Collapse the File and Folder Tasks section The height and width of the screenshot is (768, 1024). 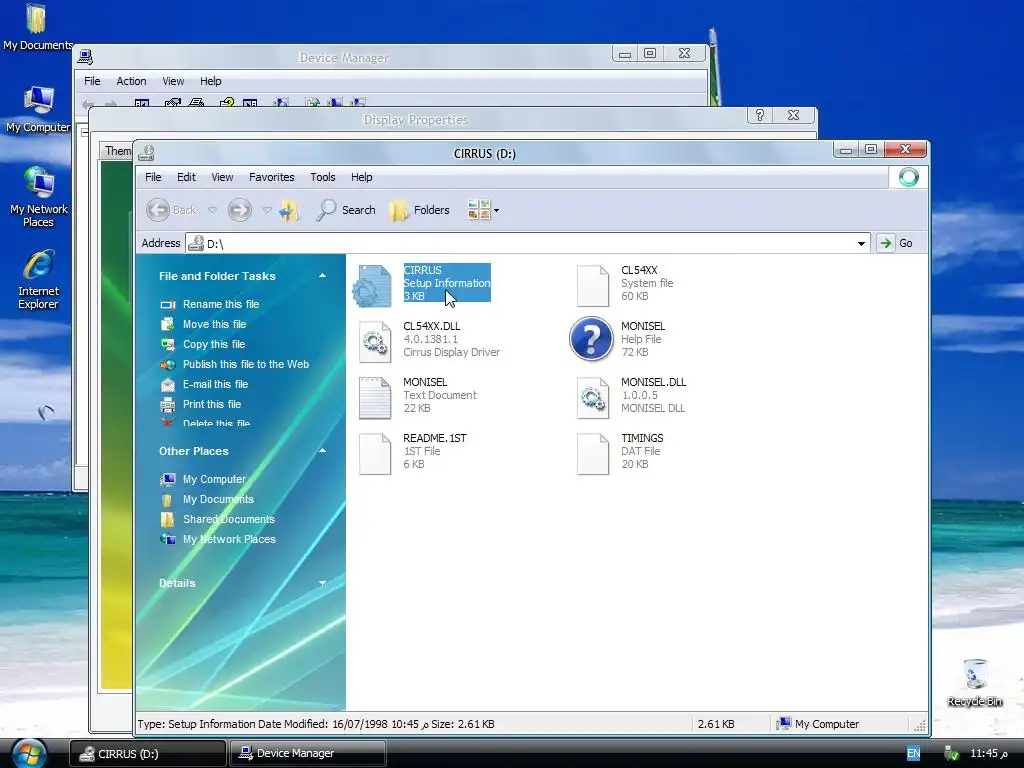tap(322, 276)
